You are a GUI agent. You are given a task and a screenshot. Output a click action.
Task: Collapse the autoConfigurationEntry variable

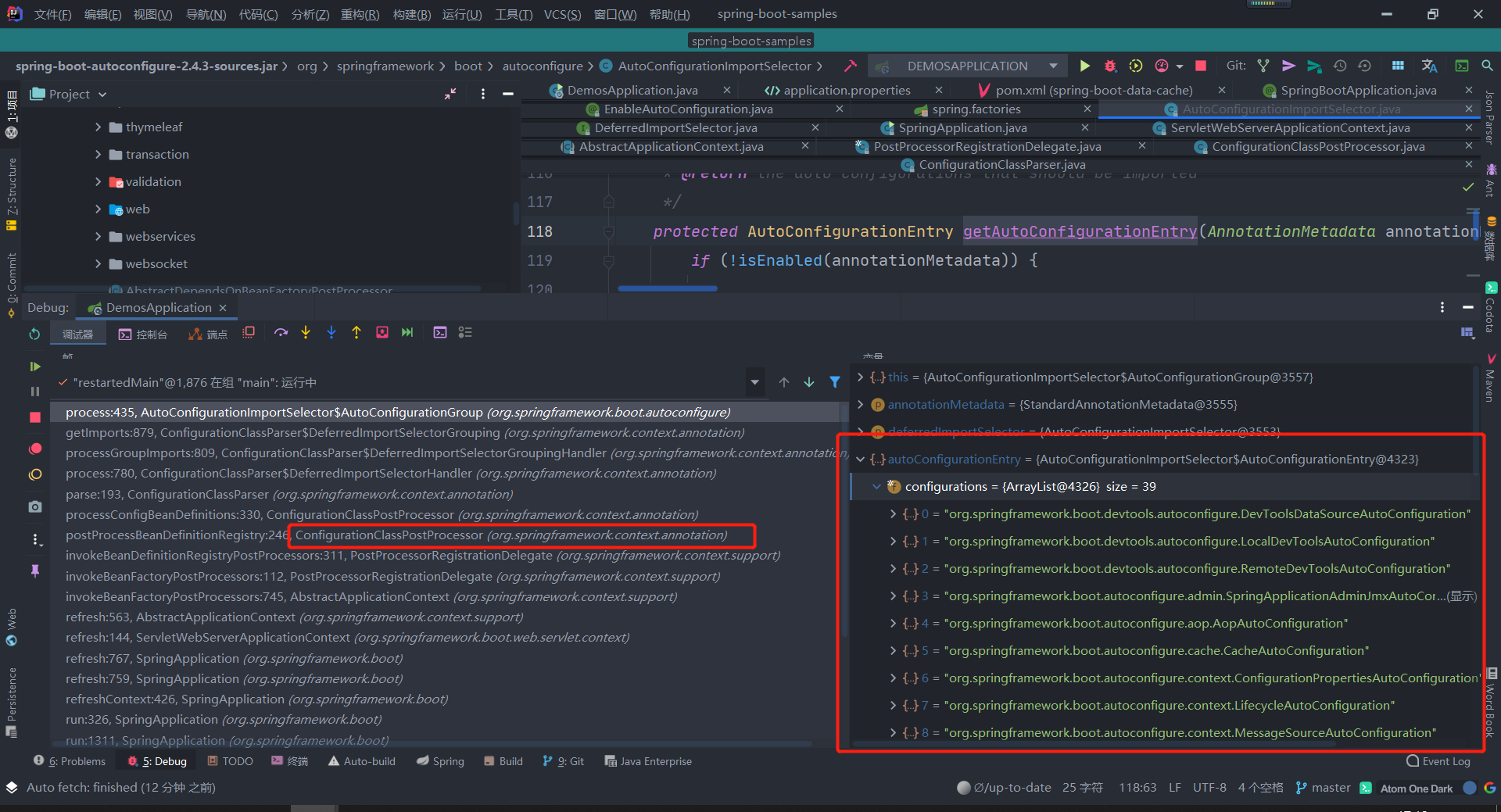[x=861, y=460]
